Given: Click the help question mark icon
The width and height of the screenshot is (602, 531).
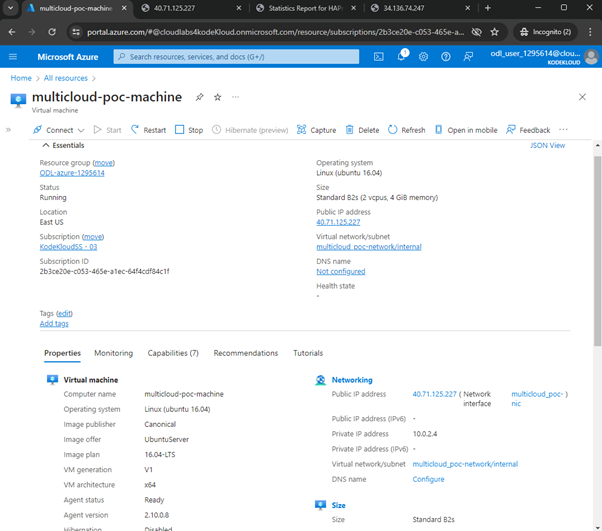Looking at the screenshot, I should (x=446, y=57).
